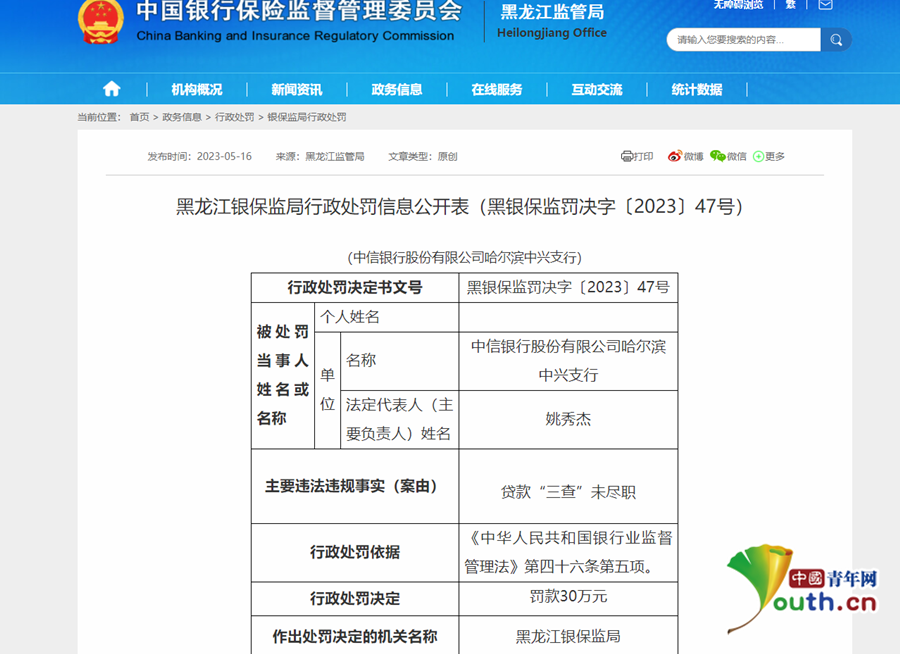Share via the WeChat 微信 icon
Screen dimensions: 900x654
tap(717, 156)
